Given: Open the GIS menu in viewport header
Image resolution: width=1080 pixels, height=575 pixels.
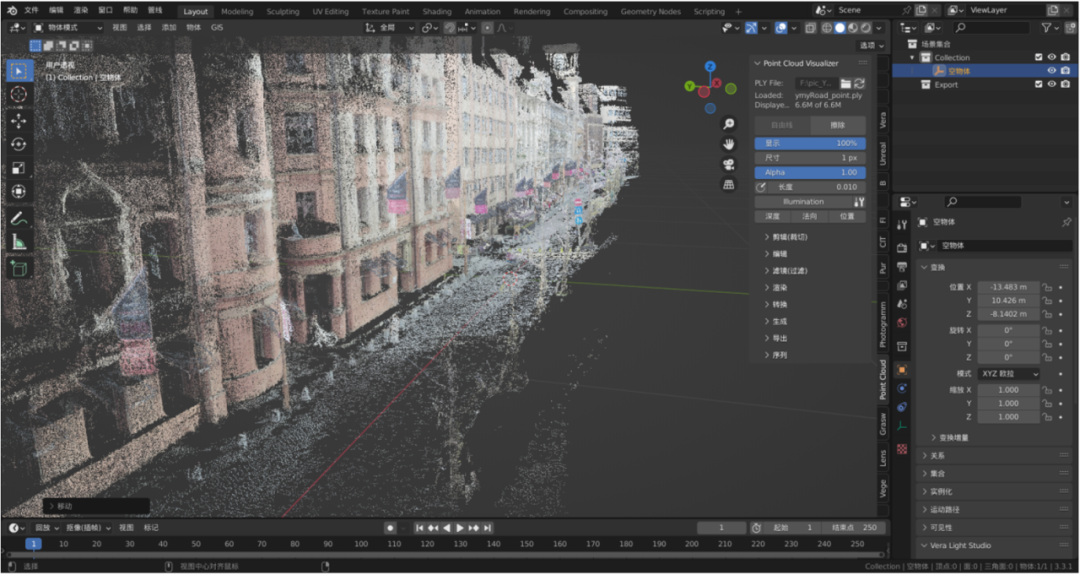Looking at the screenshot, I should (x=217, y=28).
